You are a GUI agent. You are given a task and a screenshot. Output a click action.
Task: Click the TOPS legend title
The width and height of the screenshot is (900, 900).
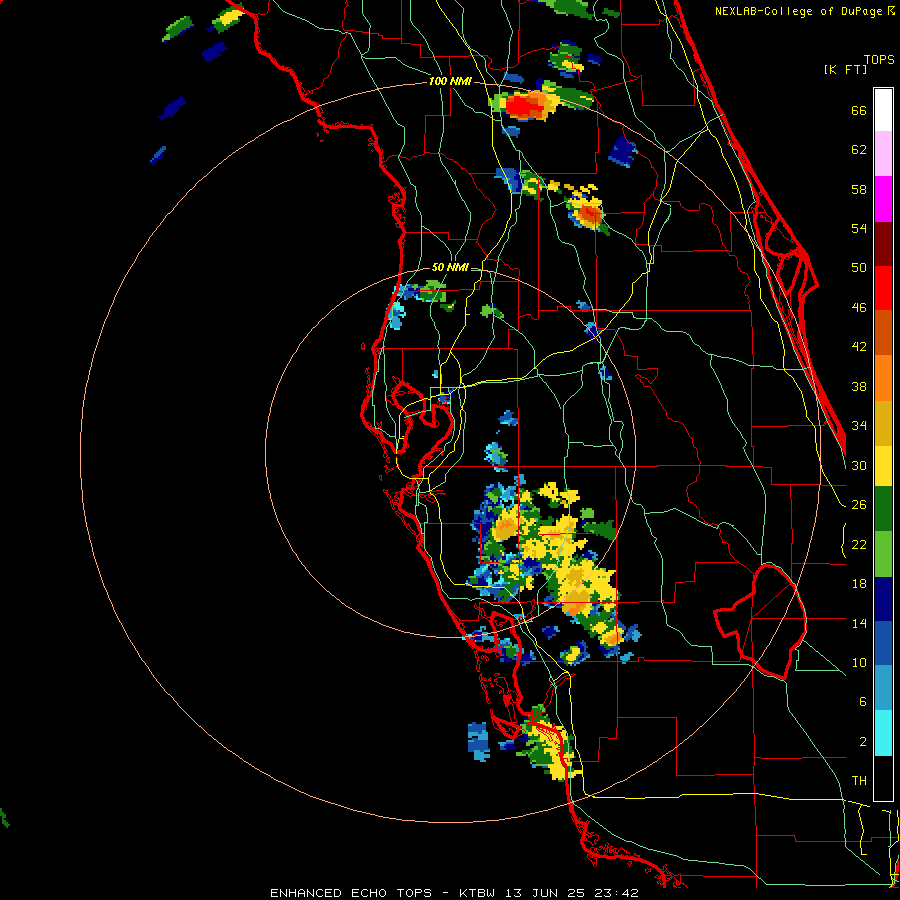tap(879, 59)
